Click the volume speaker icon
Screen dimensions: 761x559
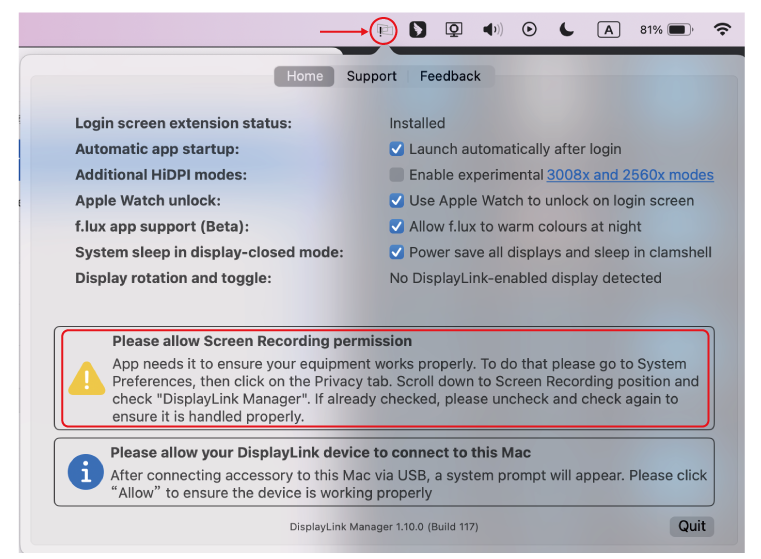(492, 30)
